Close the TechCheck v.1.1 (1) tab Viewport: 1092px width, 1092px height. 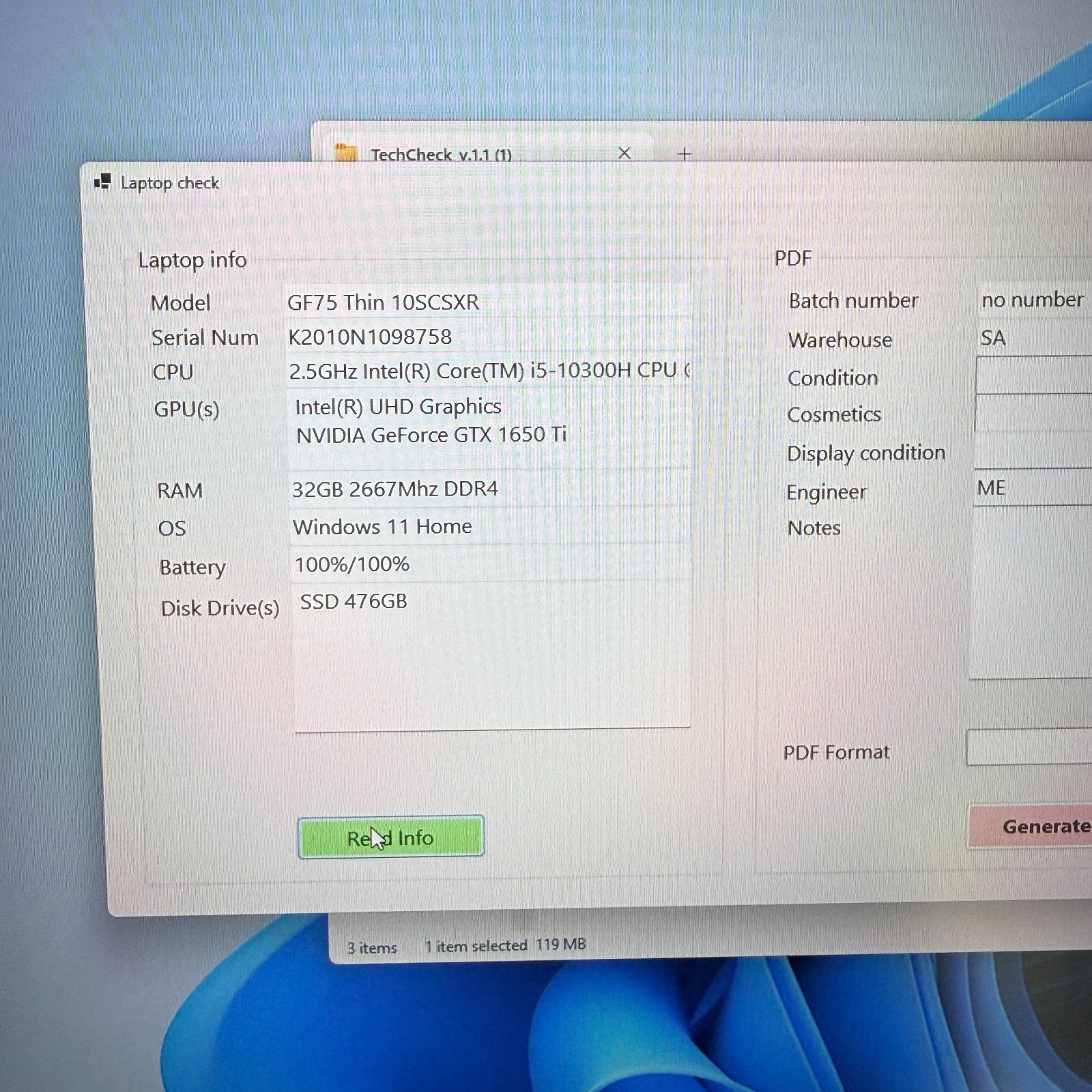click(624, 153)
